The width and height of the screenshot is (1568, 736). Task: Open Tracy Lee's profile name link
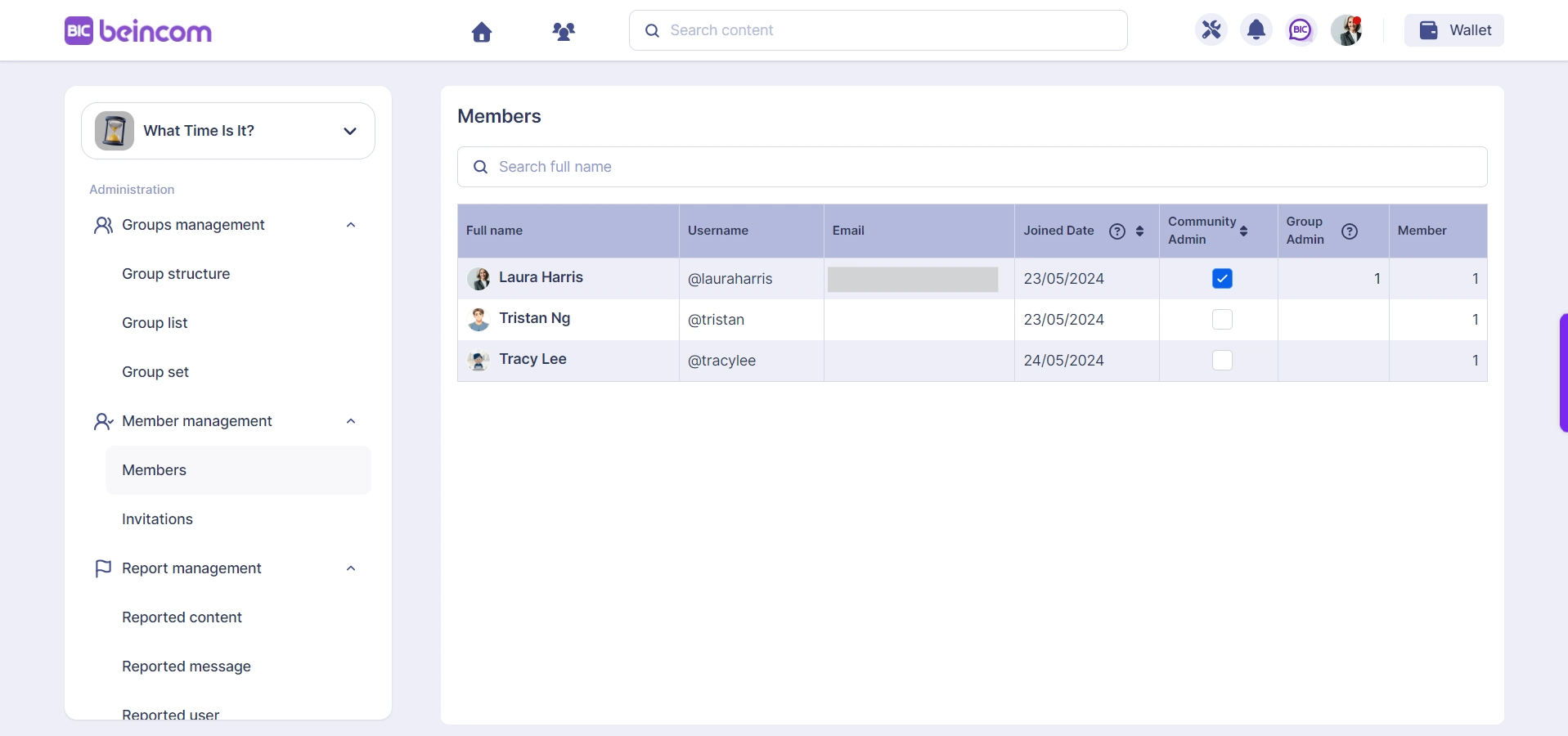point(532,359)
